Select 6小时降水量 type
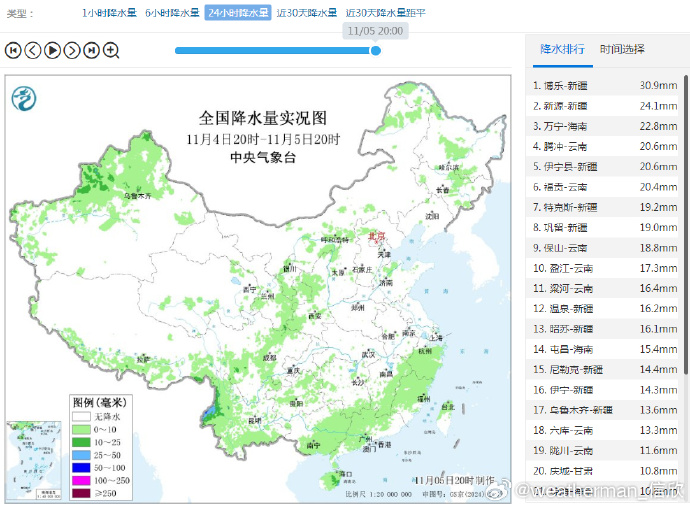690x507 pixels. pyautogui.click(x=172, y=13)
